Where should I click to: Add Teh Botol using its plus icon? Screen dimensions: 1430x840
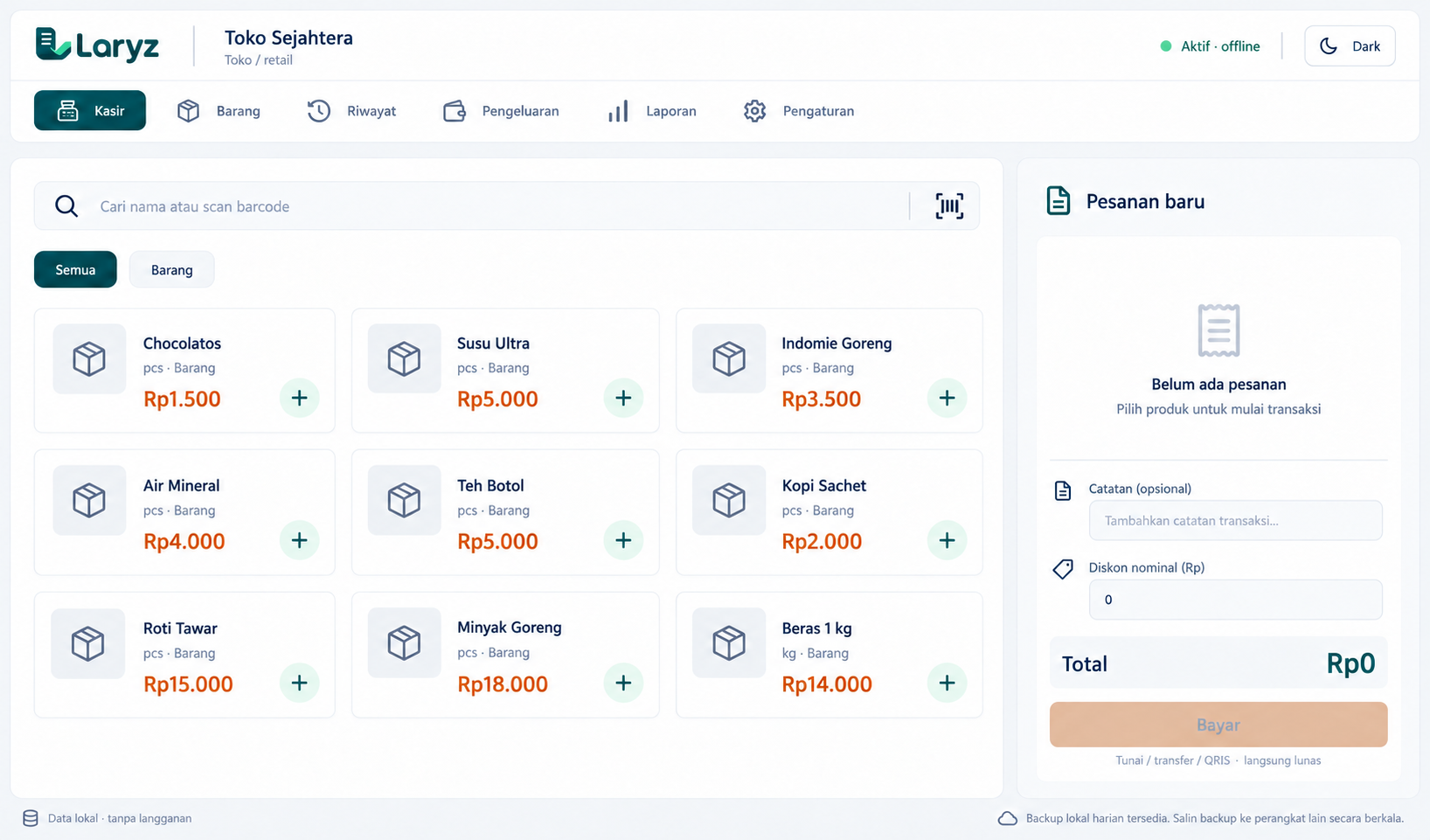[x=623, y=540]
